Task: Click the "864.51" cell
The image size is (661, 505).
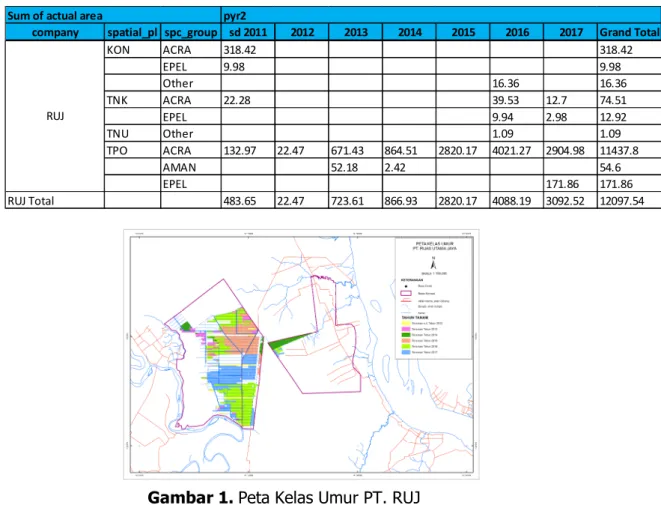Action: 409,150
